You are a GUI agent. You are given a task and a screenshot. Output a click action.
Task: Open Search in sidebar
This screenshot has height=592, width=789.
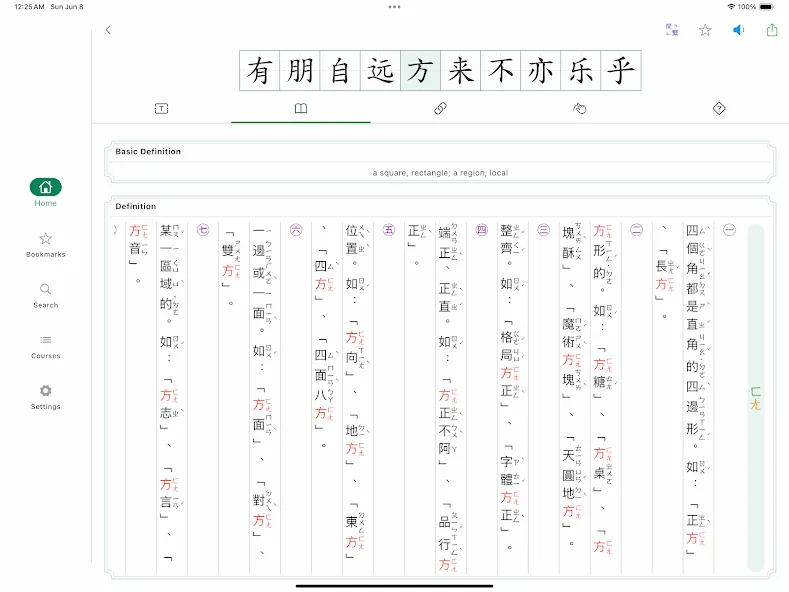(45, 295)
